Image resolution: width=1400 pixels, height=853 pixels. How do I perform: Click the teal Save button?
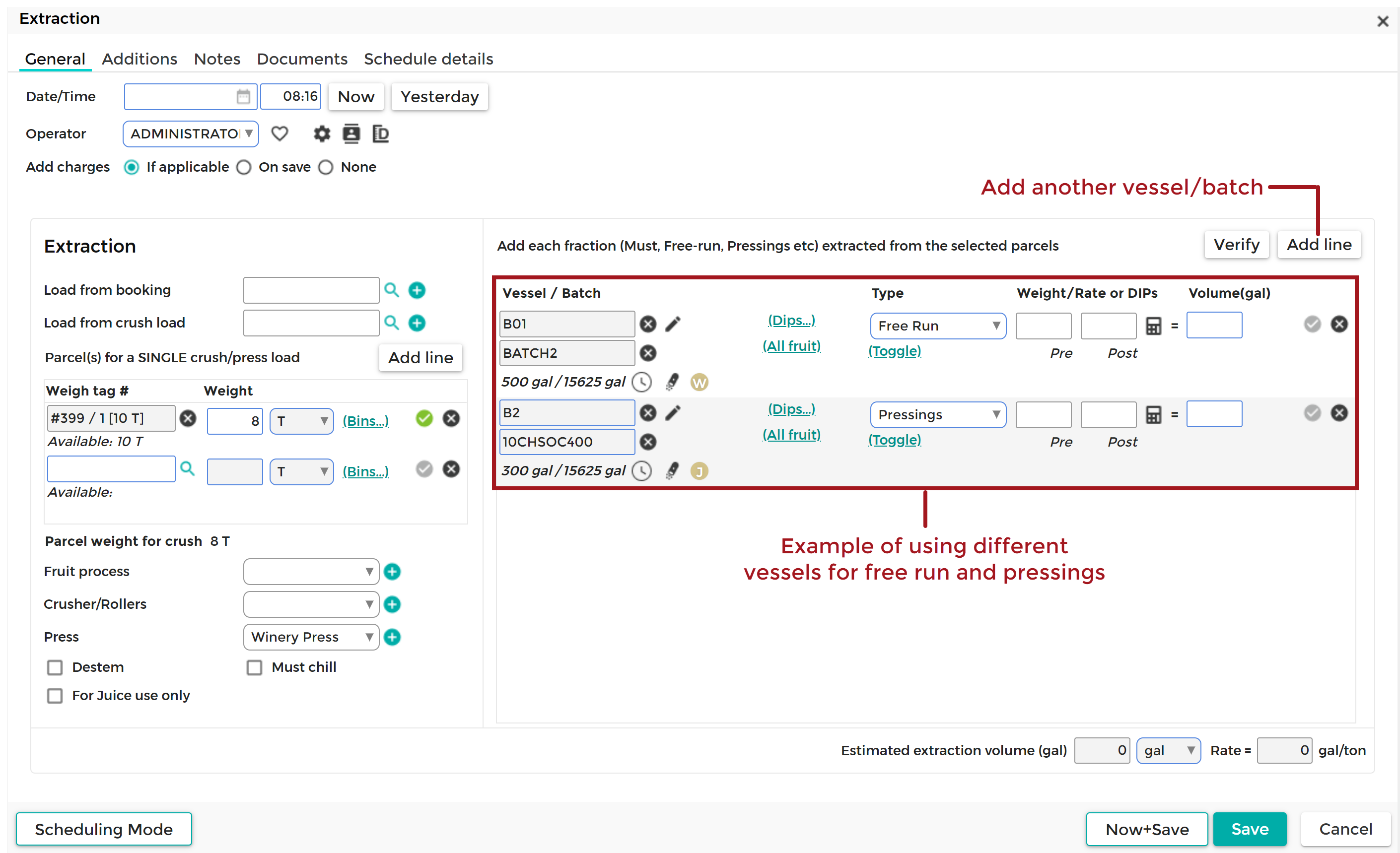coord(1250,829)
